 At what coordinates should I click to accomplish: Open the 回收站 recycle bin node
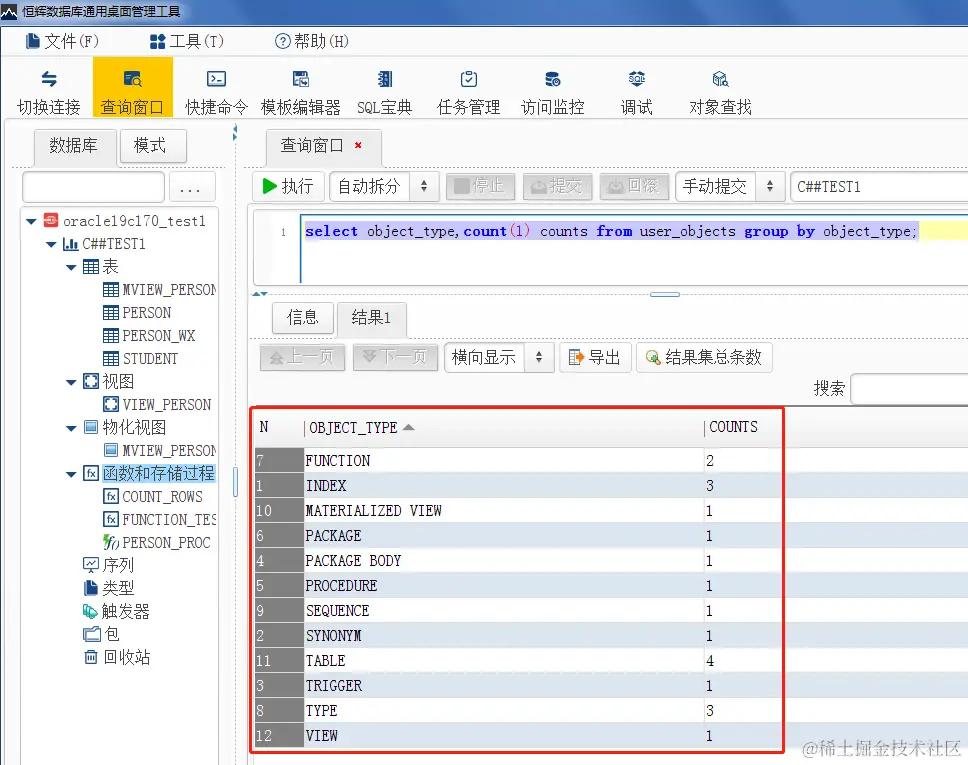coord(117,657)
